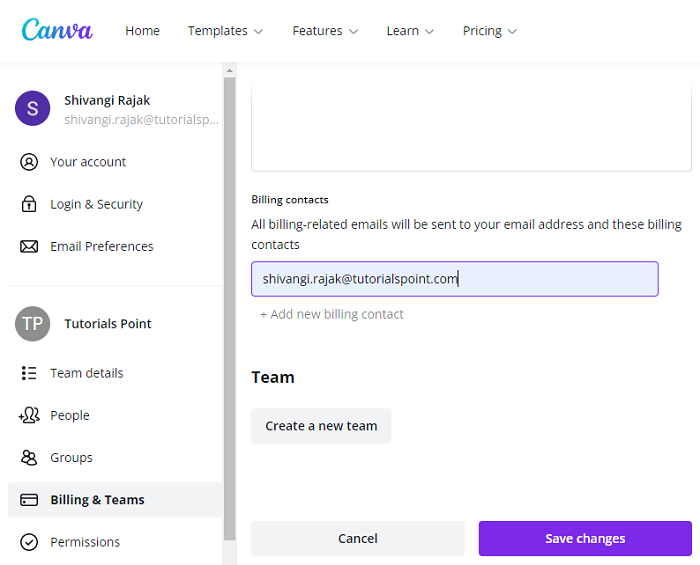Image resolution: width=700 pixels, height=565 pixels.
Task: Click the billing contact email field
Action: click(x=454, y=279)
